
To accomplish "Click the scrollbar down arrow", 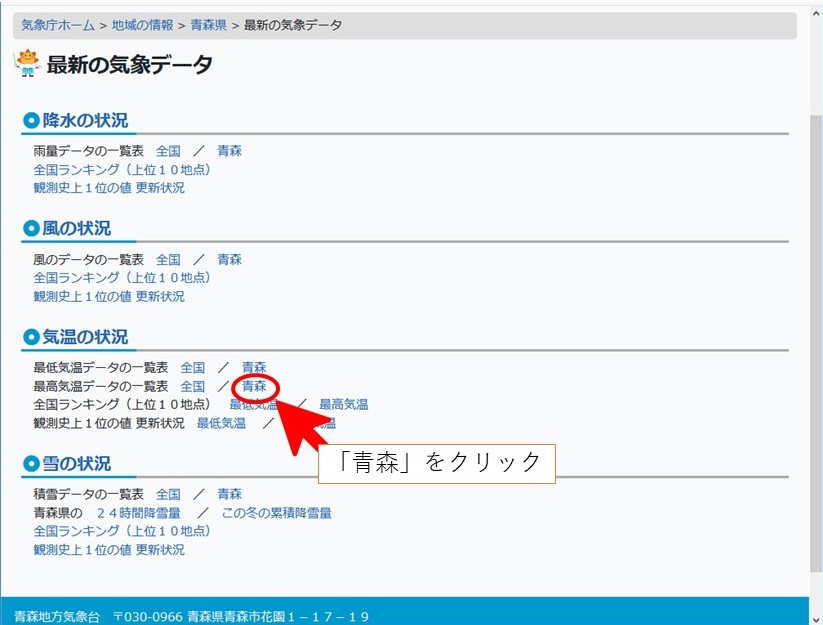I will tap(816, 619).
